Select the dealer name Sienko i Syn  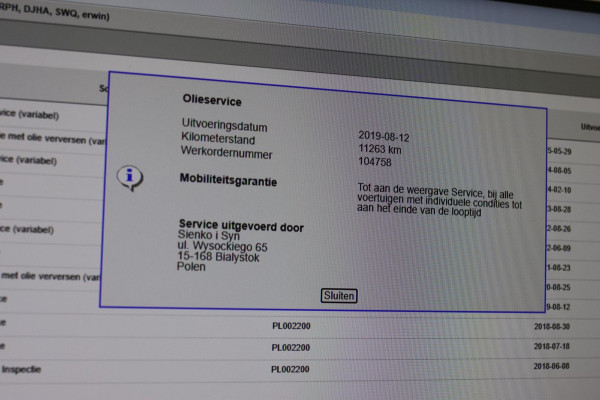209,235
